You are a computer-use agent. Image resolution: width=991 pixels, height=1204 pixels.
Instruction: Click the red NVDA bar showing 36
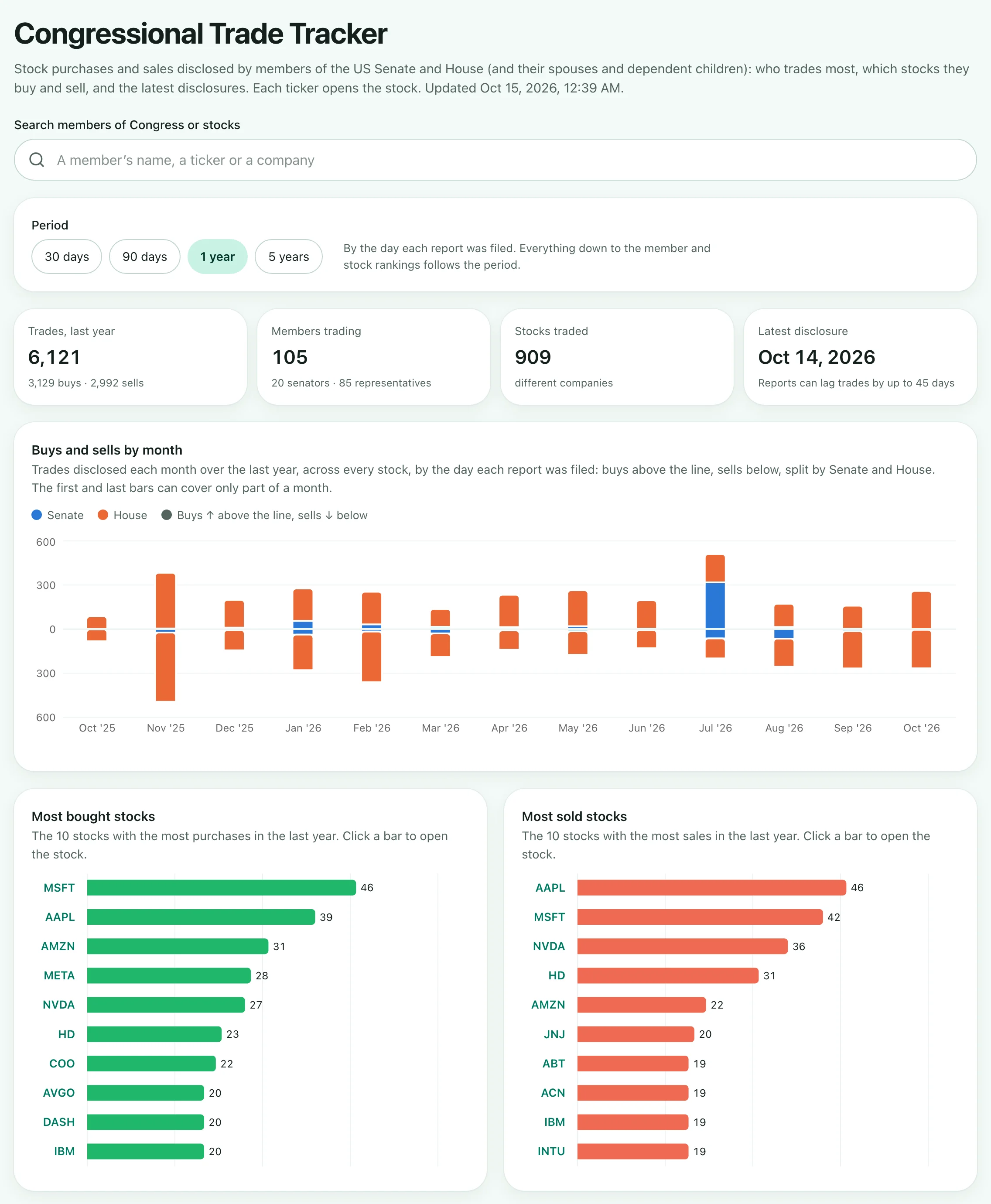683,946
